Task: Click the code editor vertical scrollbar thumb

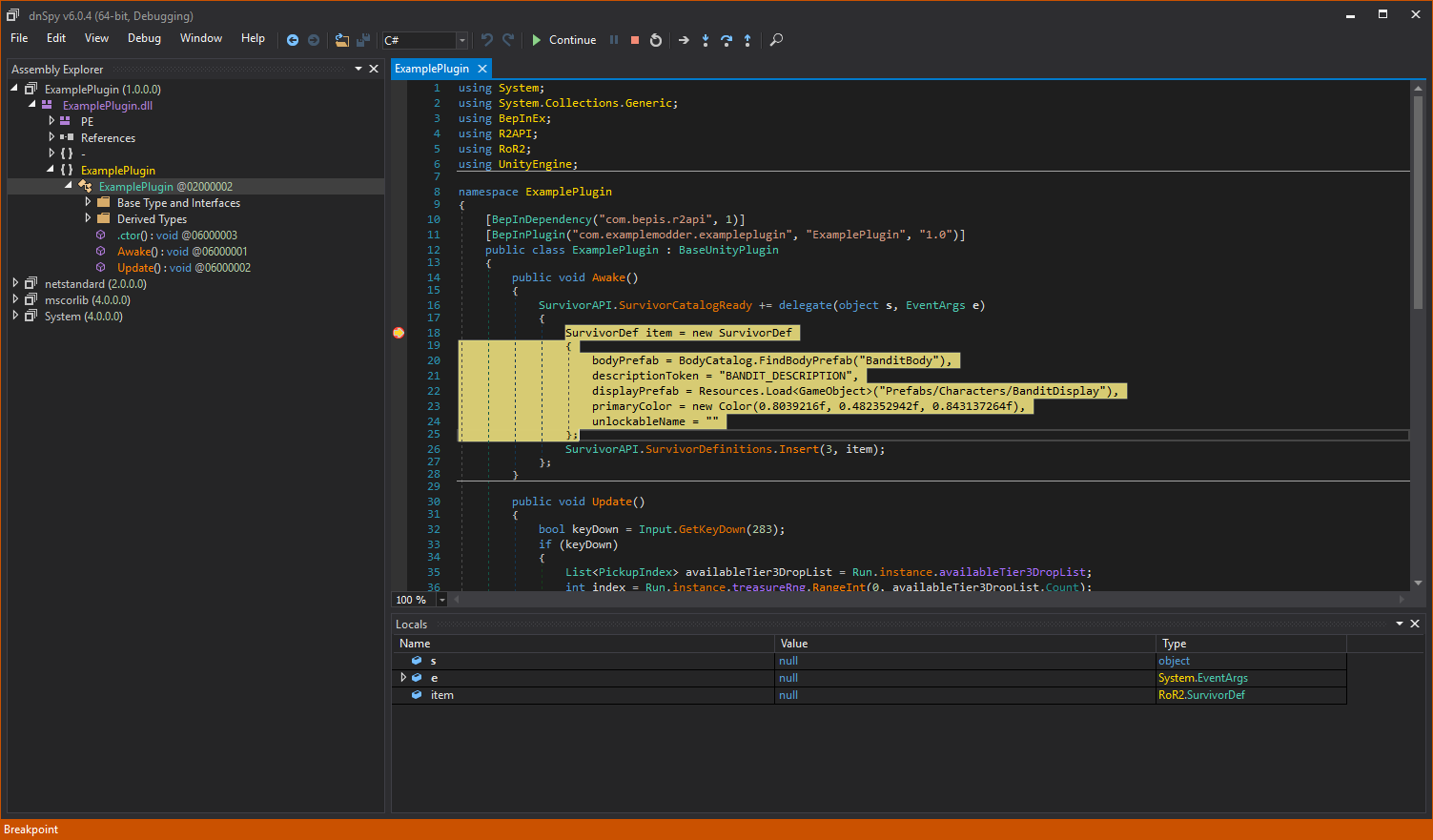Action: point(1418,202)
